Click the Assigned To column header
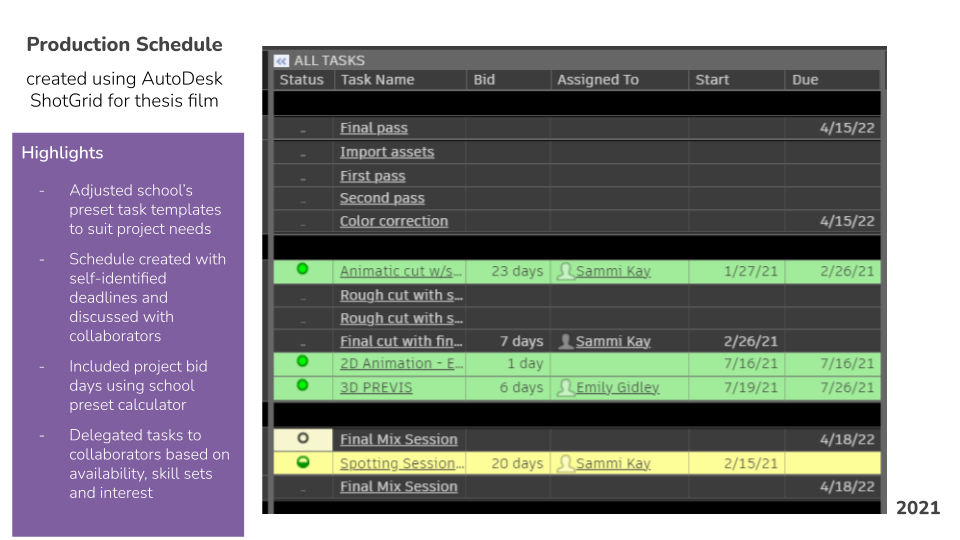The image size is (960, 540). point(597,80)
